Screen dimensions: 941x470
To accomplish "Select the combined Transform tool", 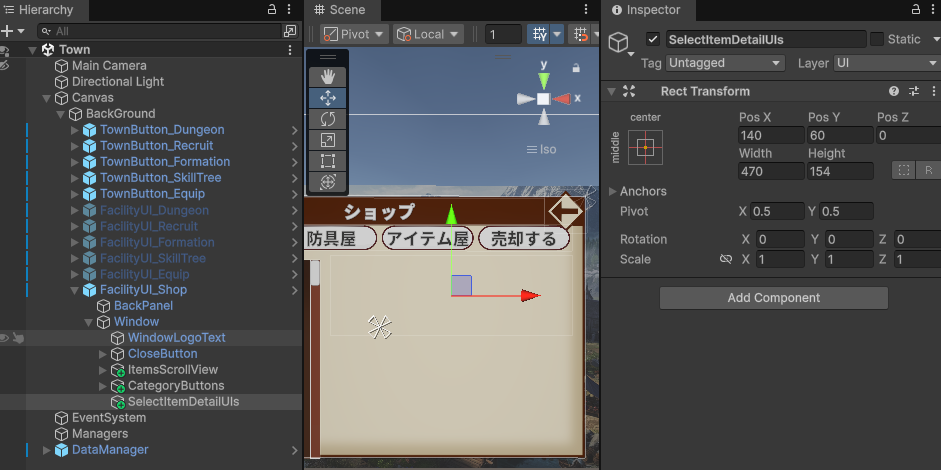I will coord(327,182).
